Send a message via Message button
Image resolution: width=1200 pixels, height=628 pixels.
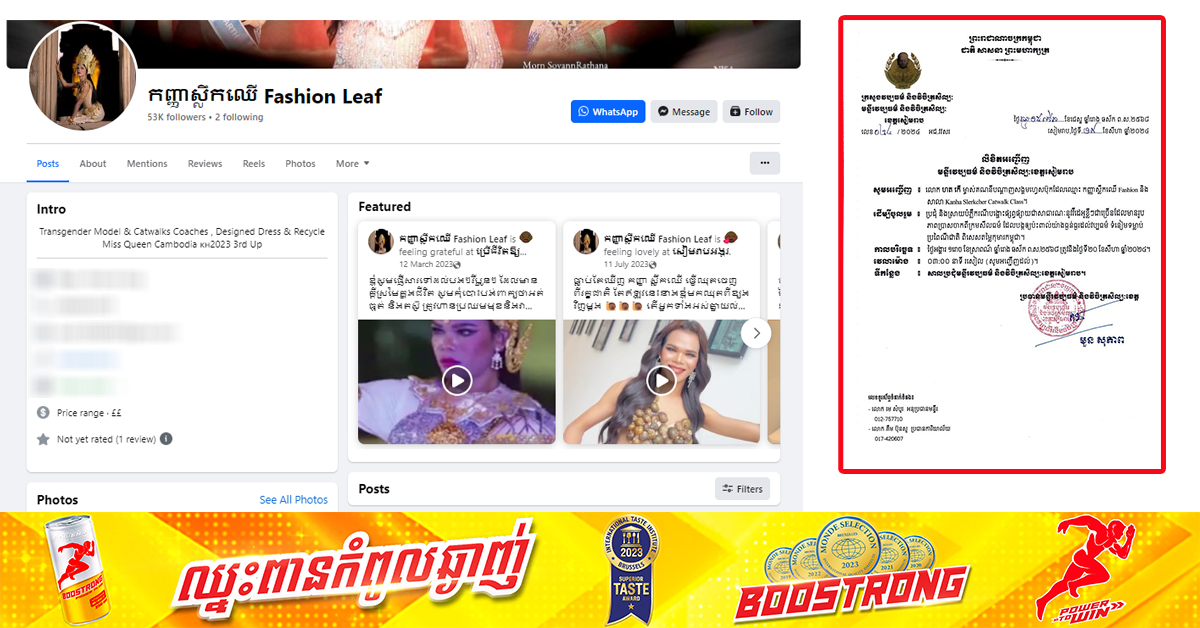(x=684, y=112)
